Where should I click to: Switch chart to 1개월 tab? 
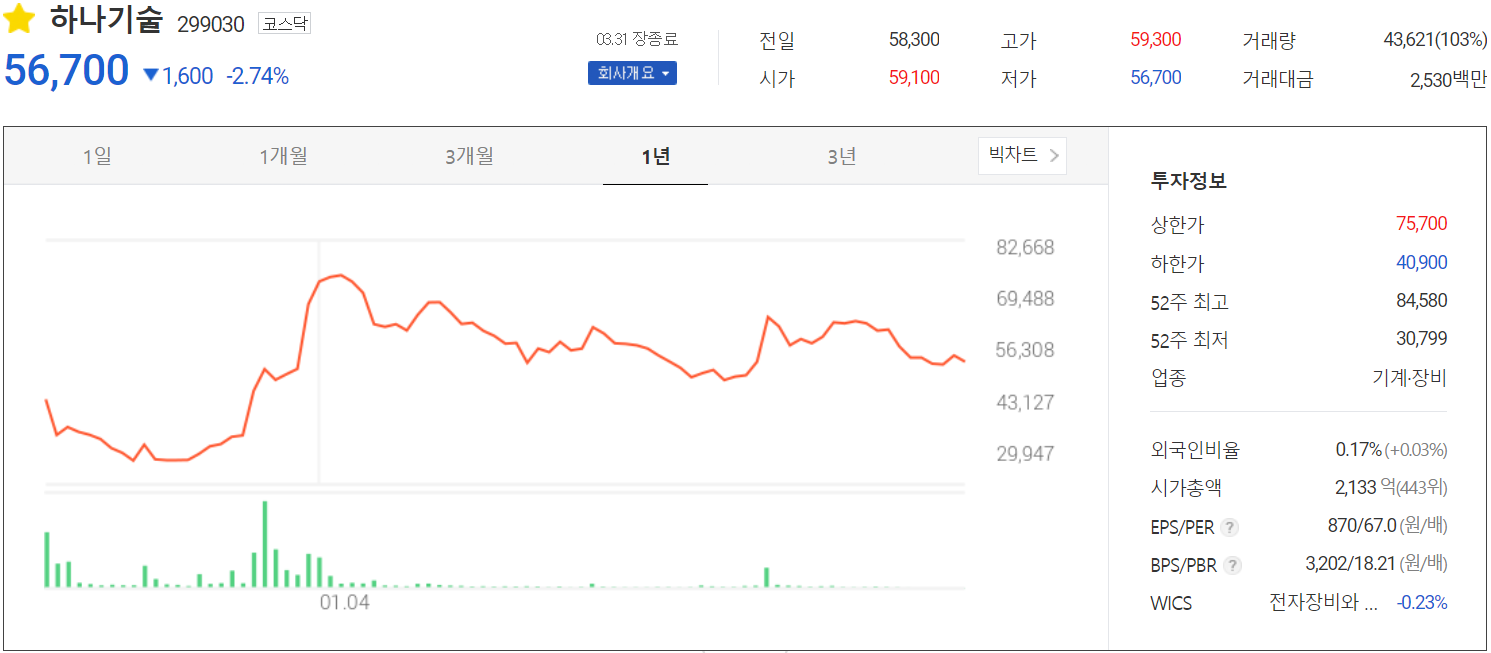click(x=283, y=156)
